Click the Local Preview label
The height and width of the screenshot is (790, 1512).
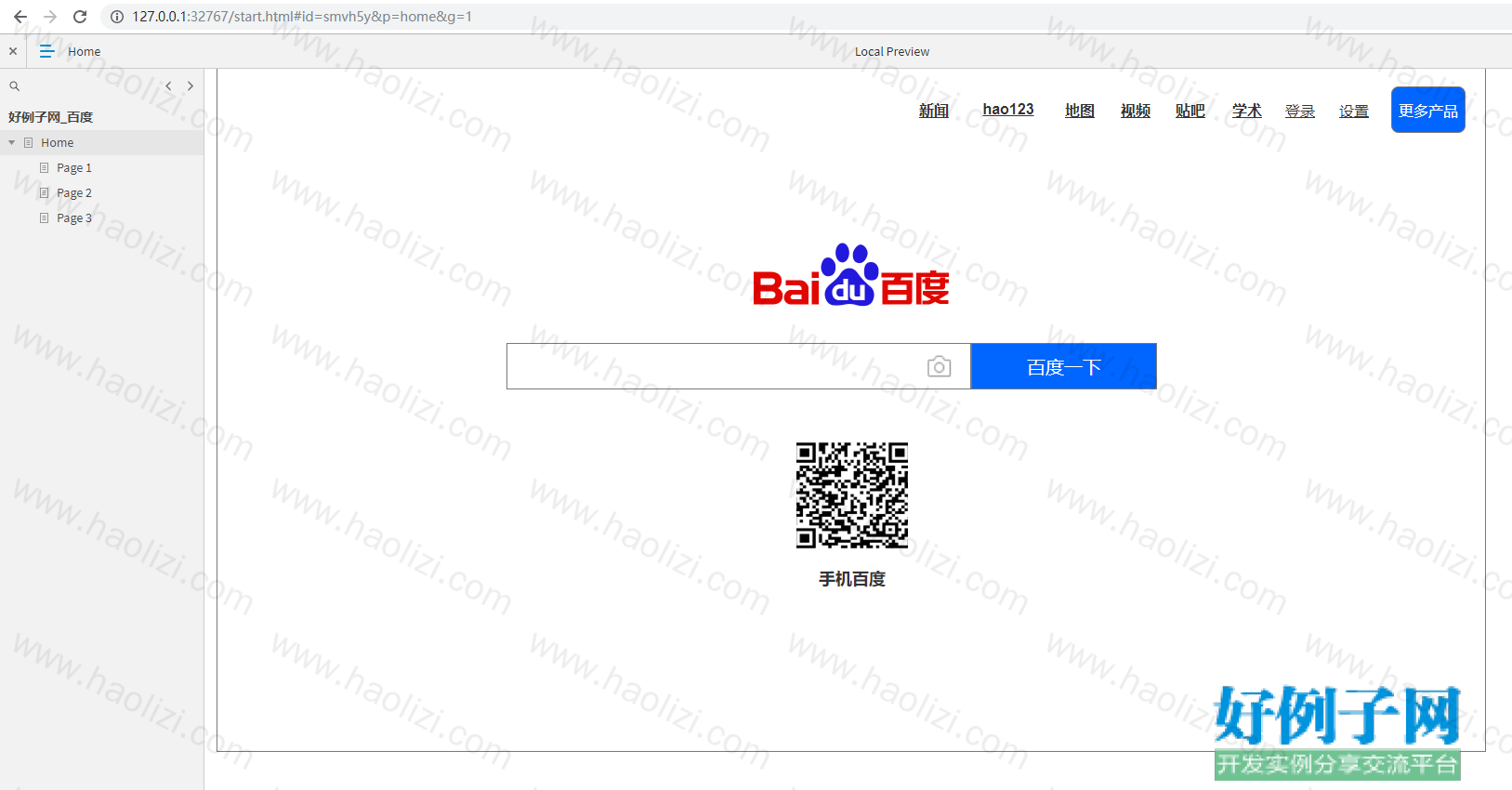pyautogui.click(x=892, y=51)
